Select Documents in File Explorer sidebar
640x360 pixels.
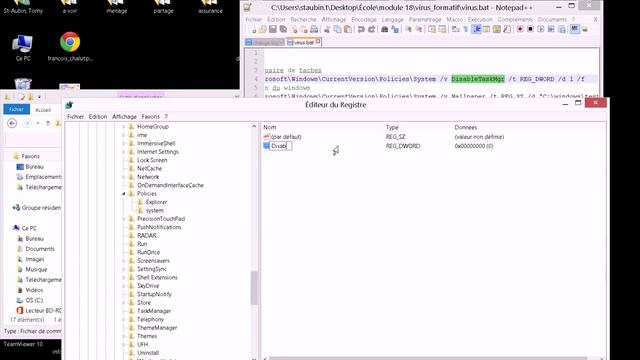point(40,249)
